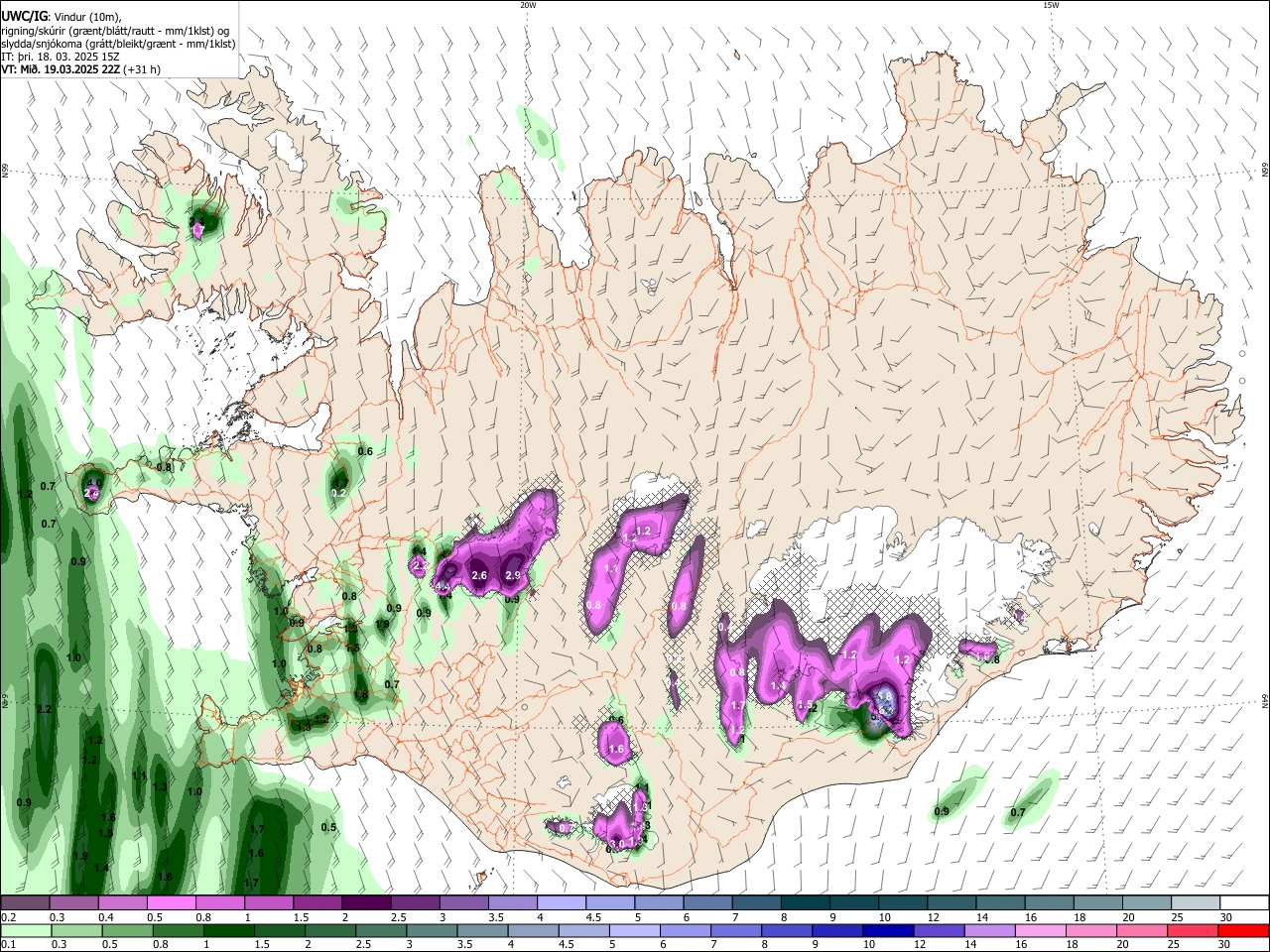Click the 20W longitude label
Viewport: 1270px width, 952px height.
528,5
